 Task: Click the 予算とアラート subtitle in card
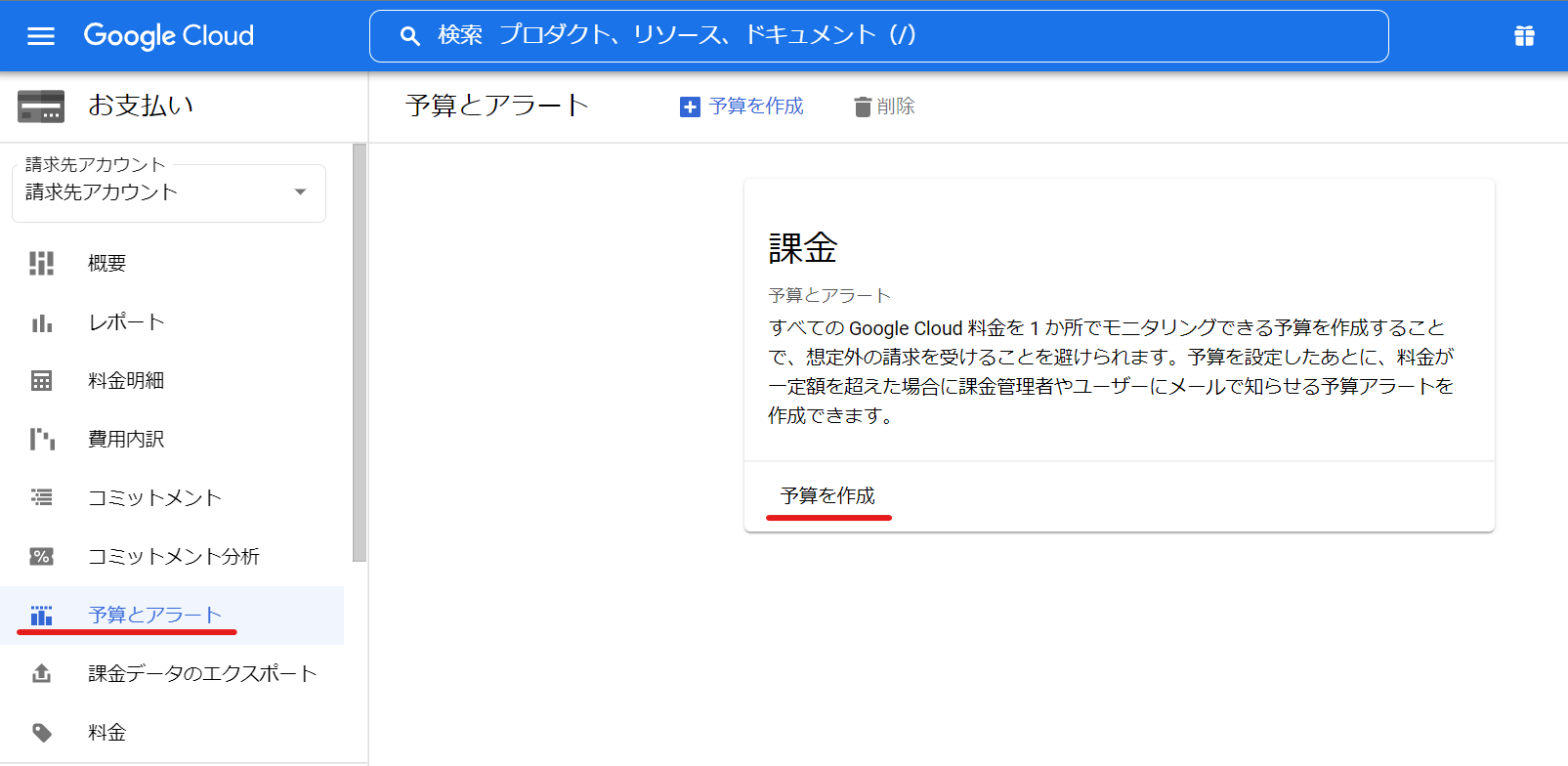click(x=829, y=295)
